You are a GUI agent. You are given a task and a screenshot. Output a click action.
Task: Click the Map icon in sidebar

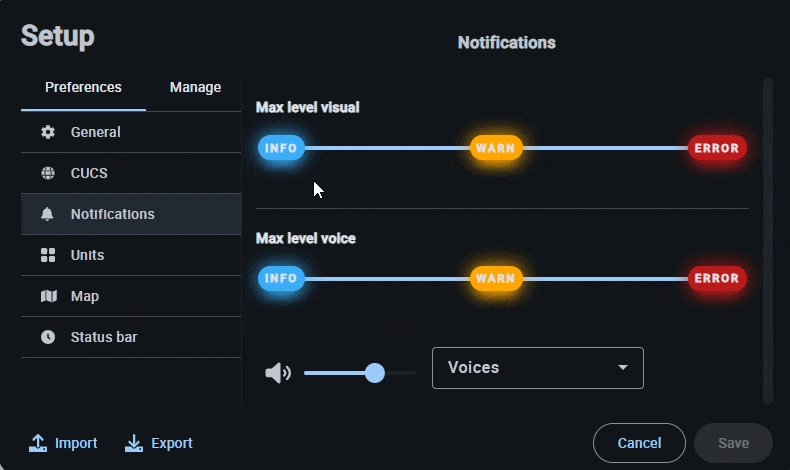tap(48, 296)
